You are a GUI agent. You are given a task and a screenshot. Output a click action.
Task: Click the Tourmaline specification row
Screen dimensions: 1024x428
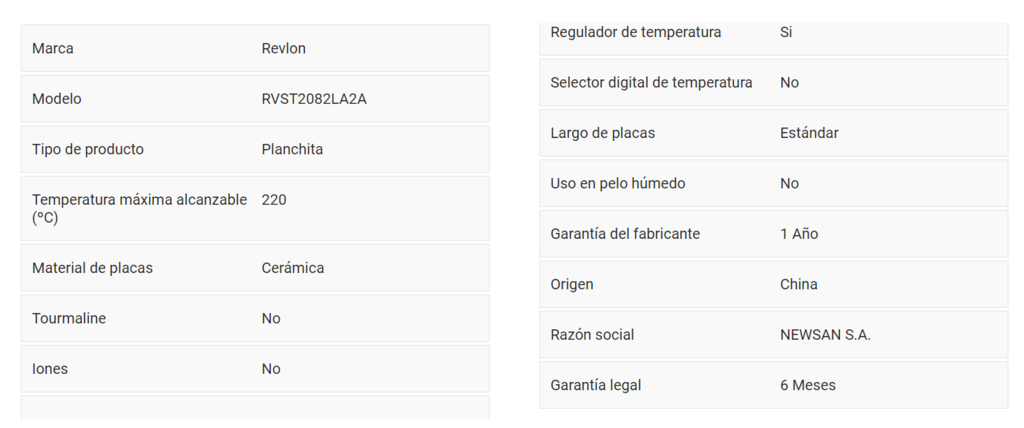(x=255, y=318)
